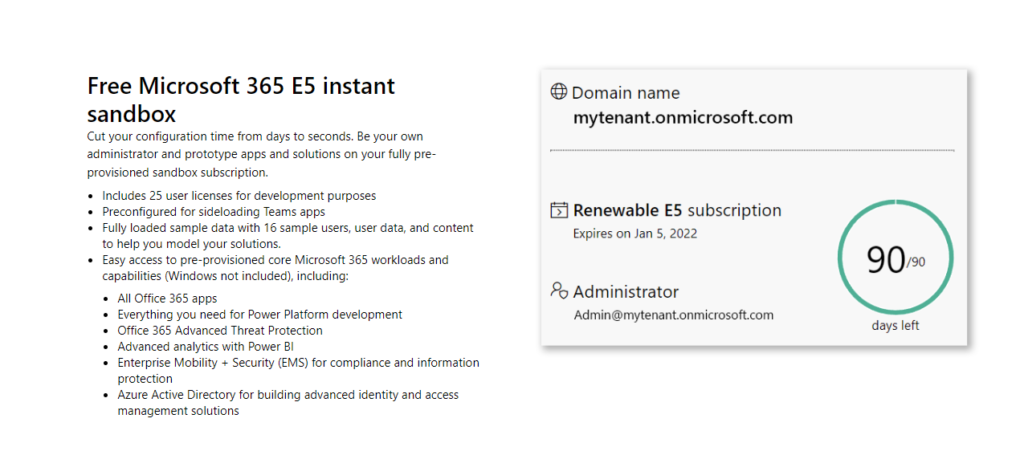
Task: Click 'Preconfigured for sideloading Teams apps' bullet
Action: [x=214, y=212]
